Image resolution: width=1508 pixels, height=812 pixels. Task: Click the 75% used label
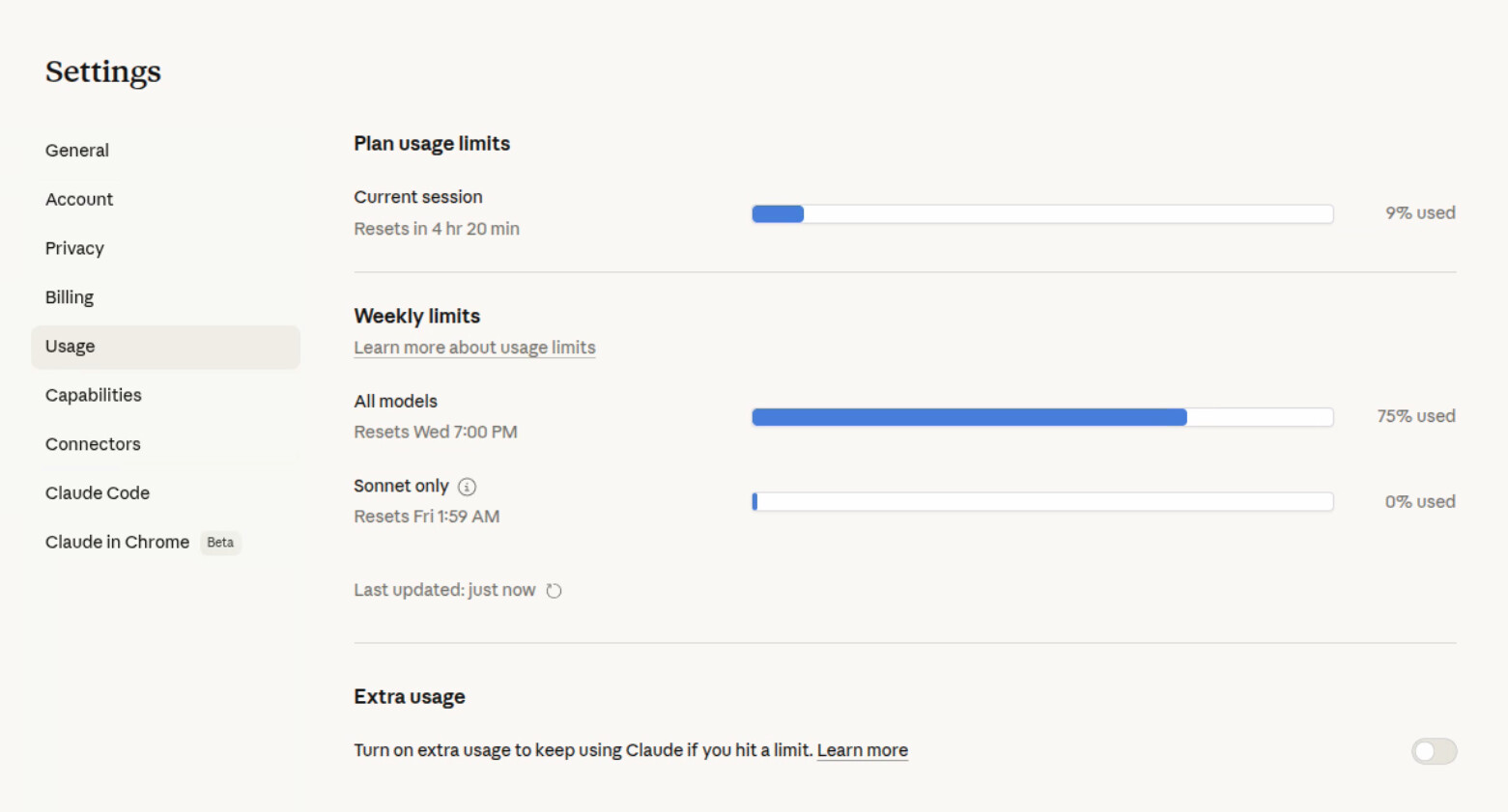(x=1416, y=416)
